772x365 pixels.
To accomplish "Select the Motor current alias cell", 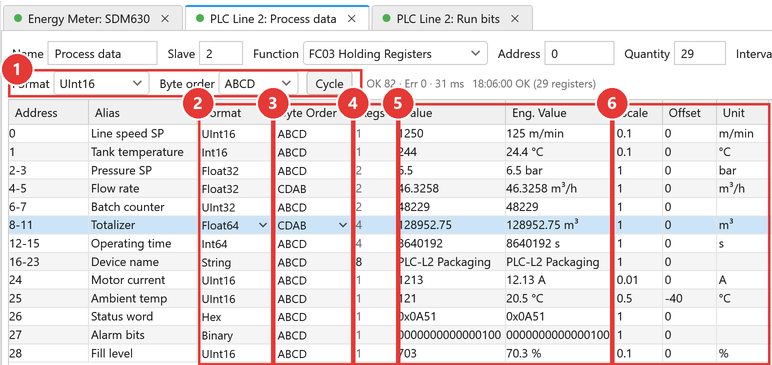I will 143,280.
